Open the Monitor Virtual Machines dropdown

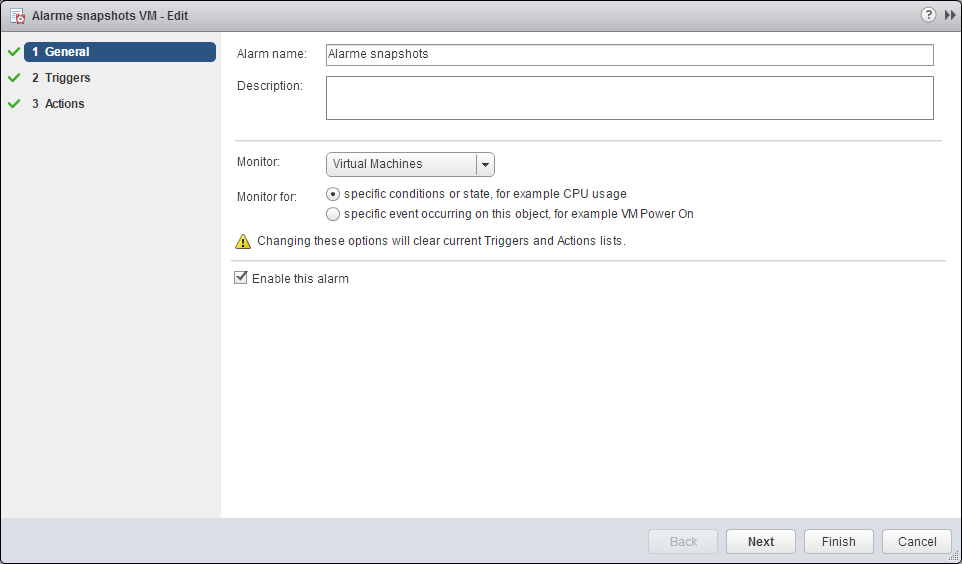click(x=410, y=164)
